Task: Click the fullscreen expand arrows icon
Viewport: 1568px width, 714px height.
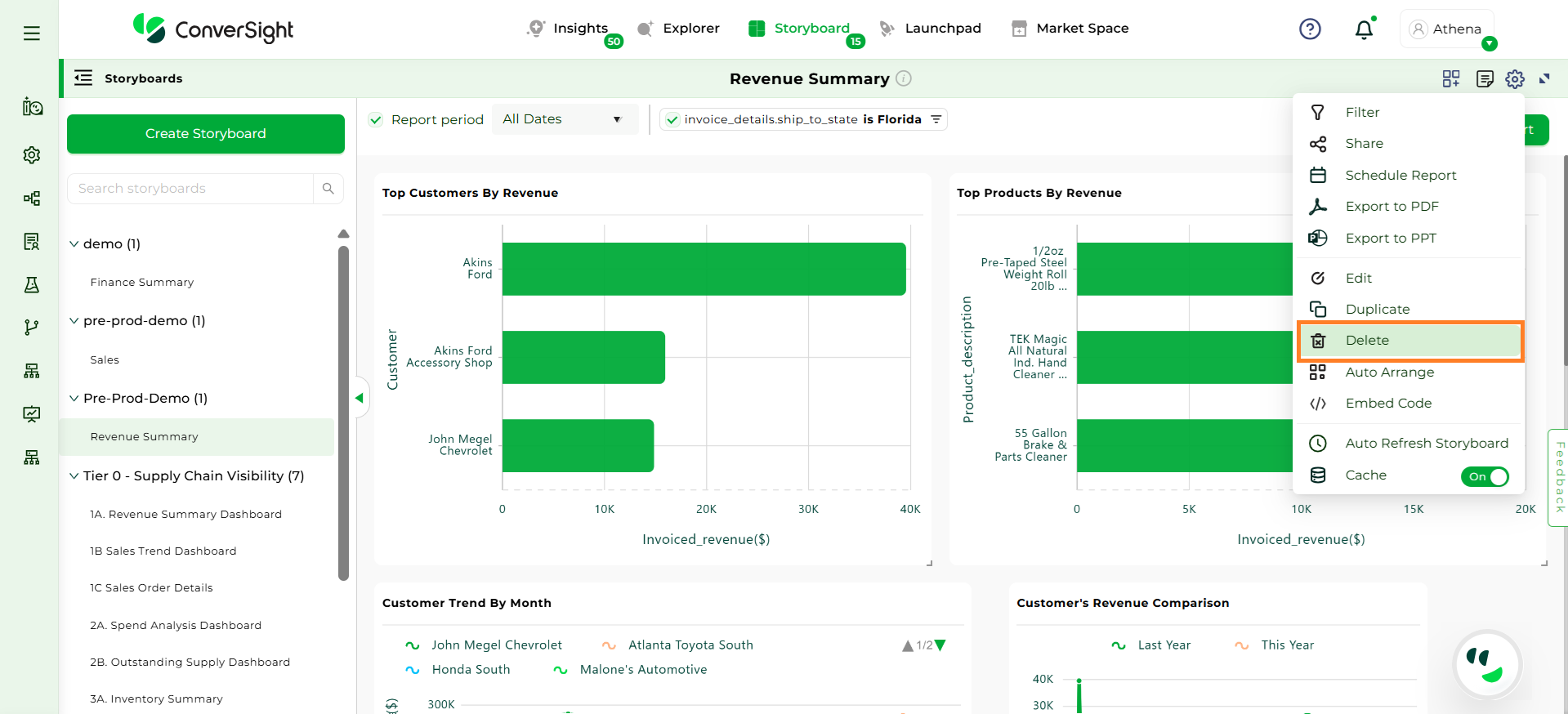Action: click(1544, 78)
